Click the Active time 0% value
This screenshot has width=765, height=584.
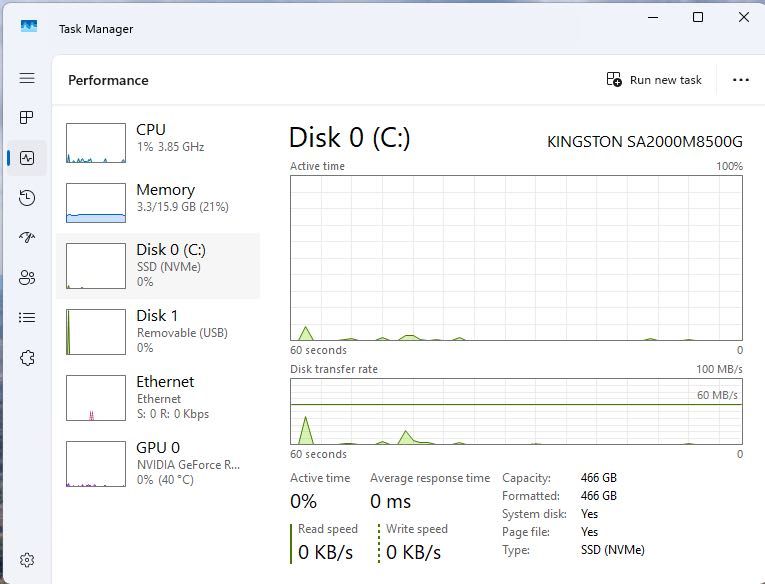coord(303,502)
